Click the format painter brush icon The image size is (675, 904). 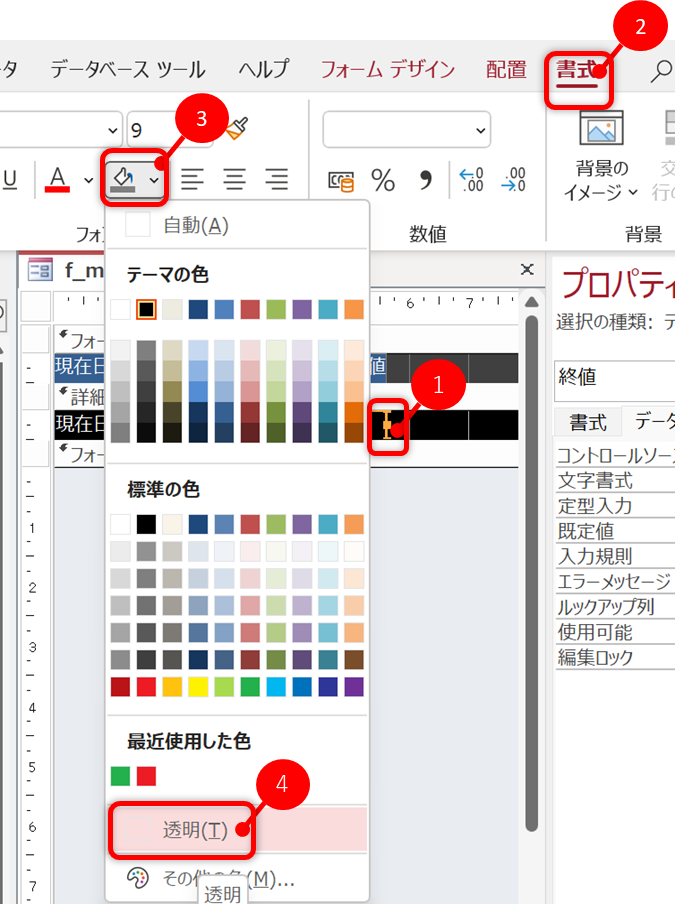[237, 129]
